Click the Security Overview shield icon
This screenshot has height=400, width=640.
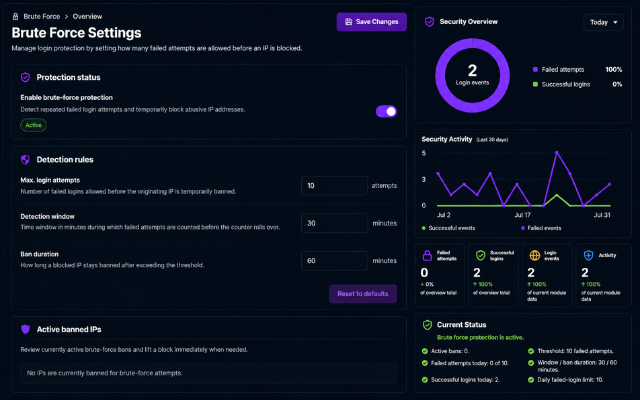[429, 22]
